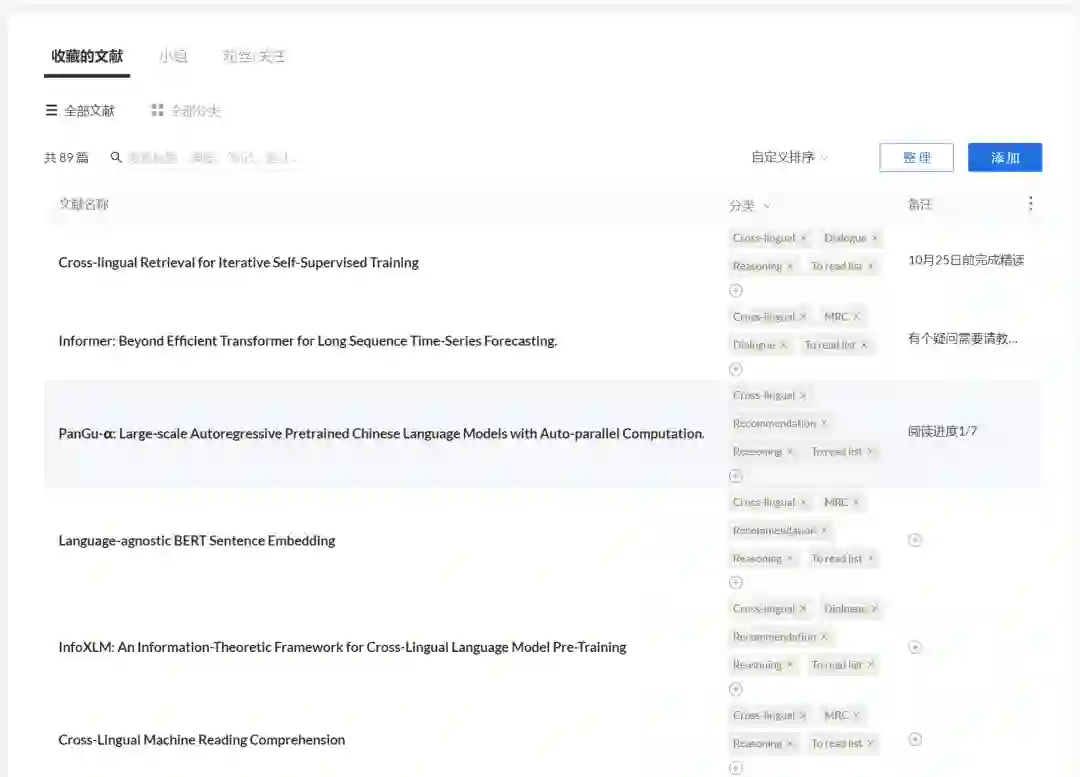Remove MRC tag from Language-agnostic BERT paper

[857, 503]
